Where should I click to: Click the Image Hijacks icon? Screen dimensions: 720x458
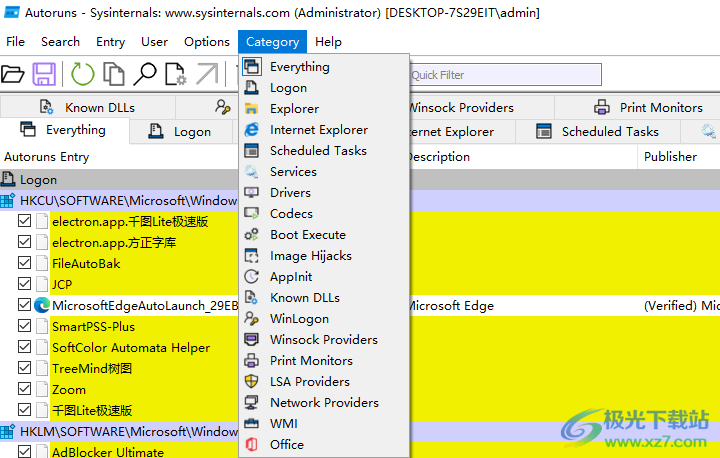click(251, 255)
